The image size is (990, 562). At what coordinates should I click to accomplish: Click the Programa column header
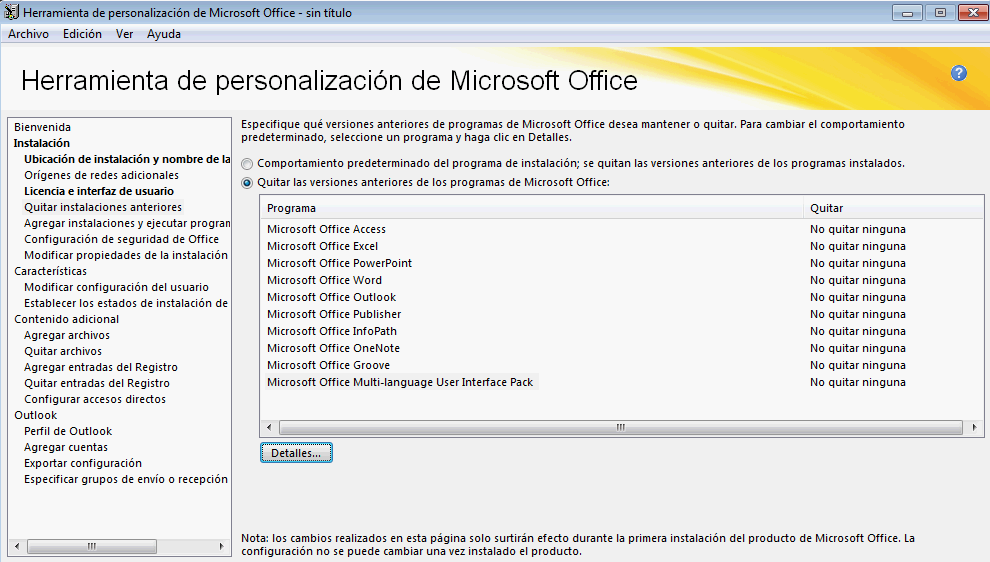click(x=291, y=208)
